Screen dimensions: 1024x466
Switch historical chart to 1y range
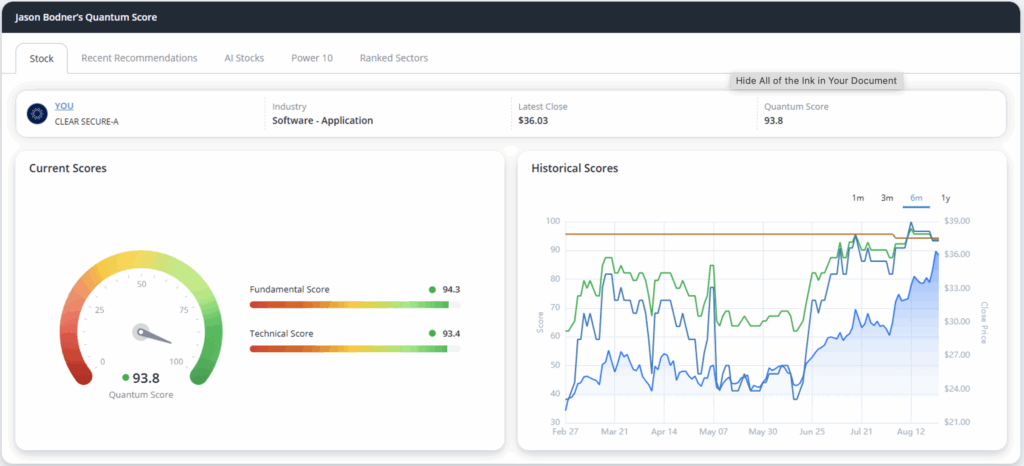[x=946, y=198]
